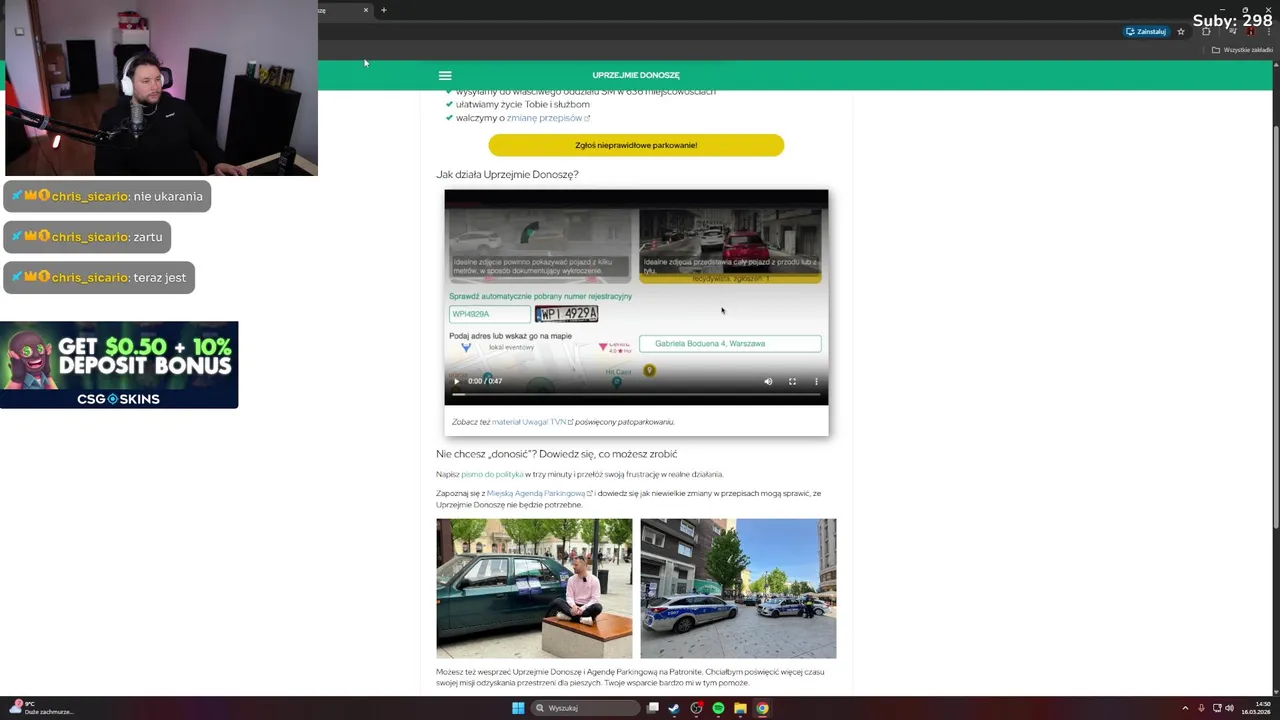
Task: Open Task View in the taskbar
Action: click(x=653, y=708)
